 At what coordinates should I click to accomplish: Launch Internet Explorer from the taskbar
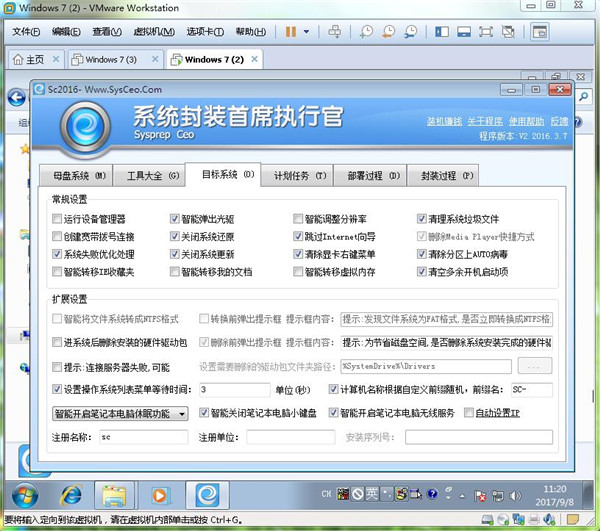point(71,496)
